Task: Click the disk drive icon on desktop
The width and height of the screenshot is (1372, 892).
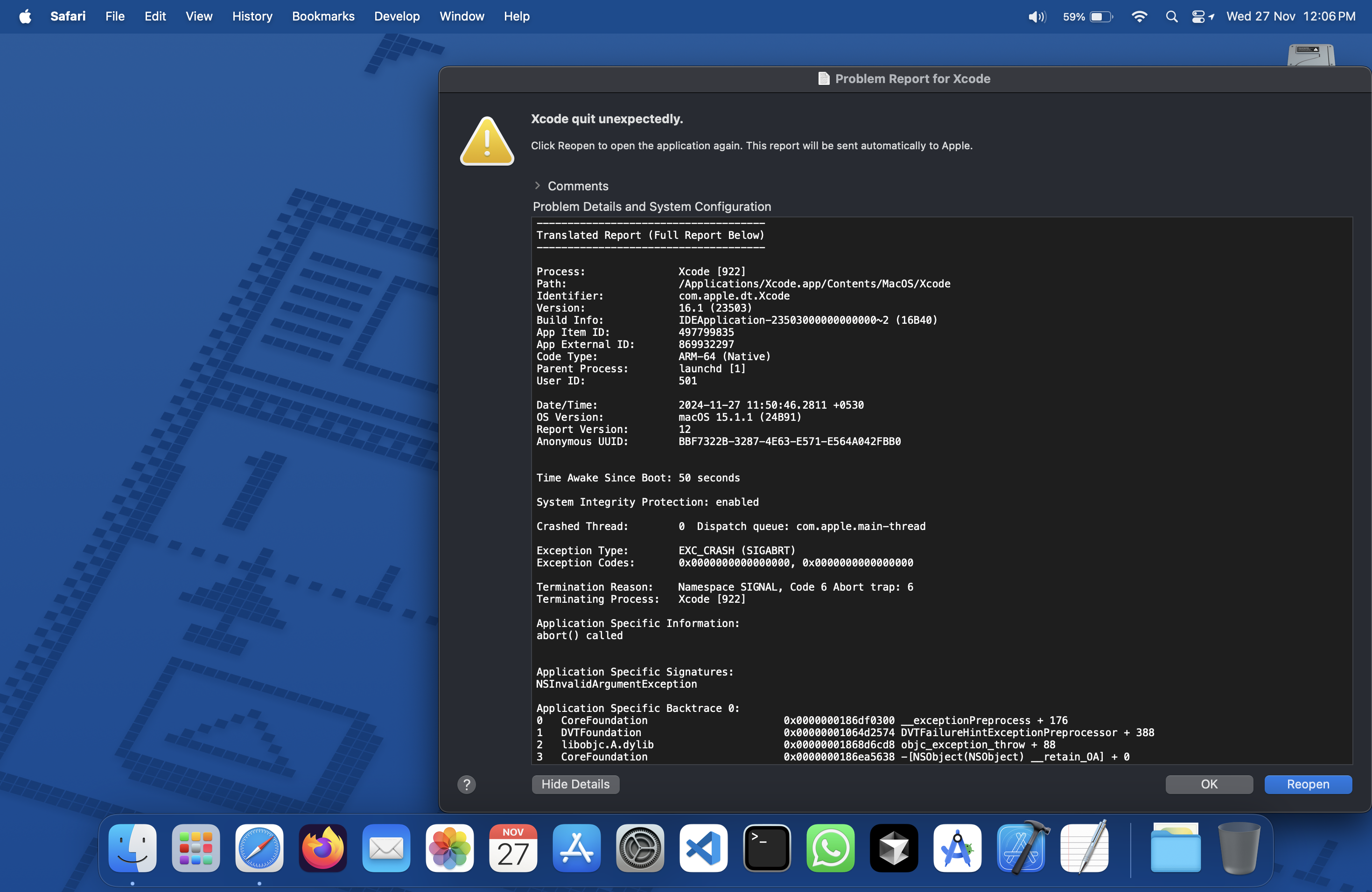Action: 1310,55
